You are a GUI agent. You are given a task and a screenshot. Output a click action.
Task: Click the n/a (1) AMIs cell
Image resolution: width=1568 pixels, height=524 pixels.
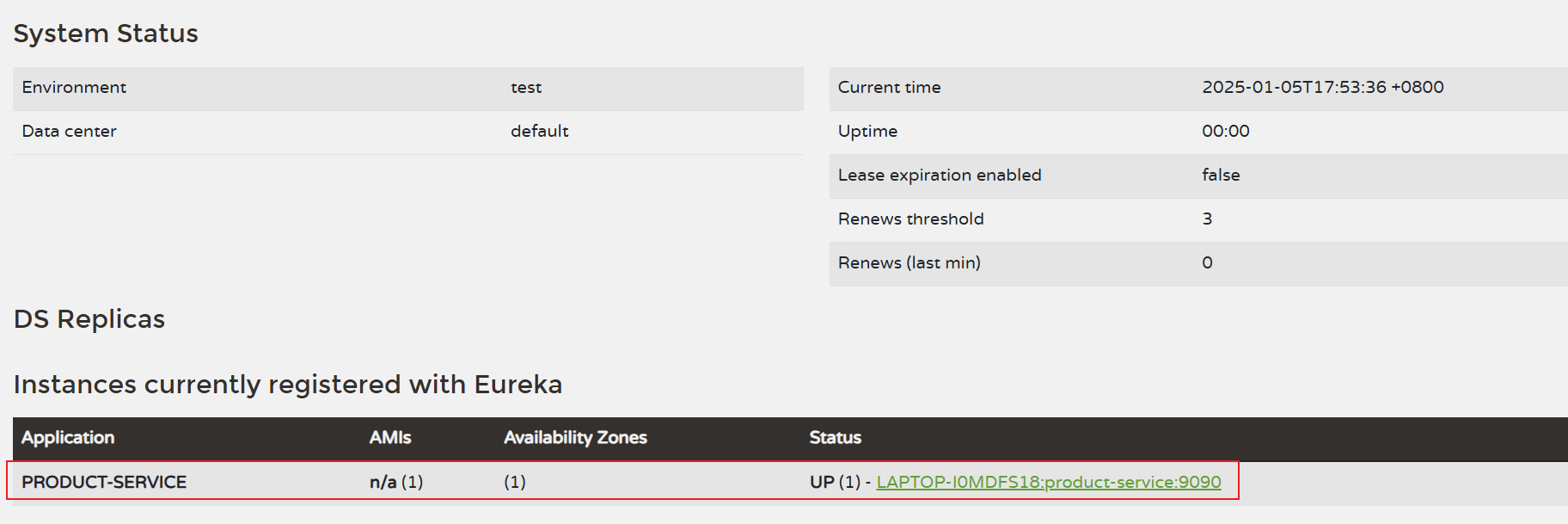coord(396,482)
